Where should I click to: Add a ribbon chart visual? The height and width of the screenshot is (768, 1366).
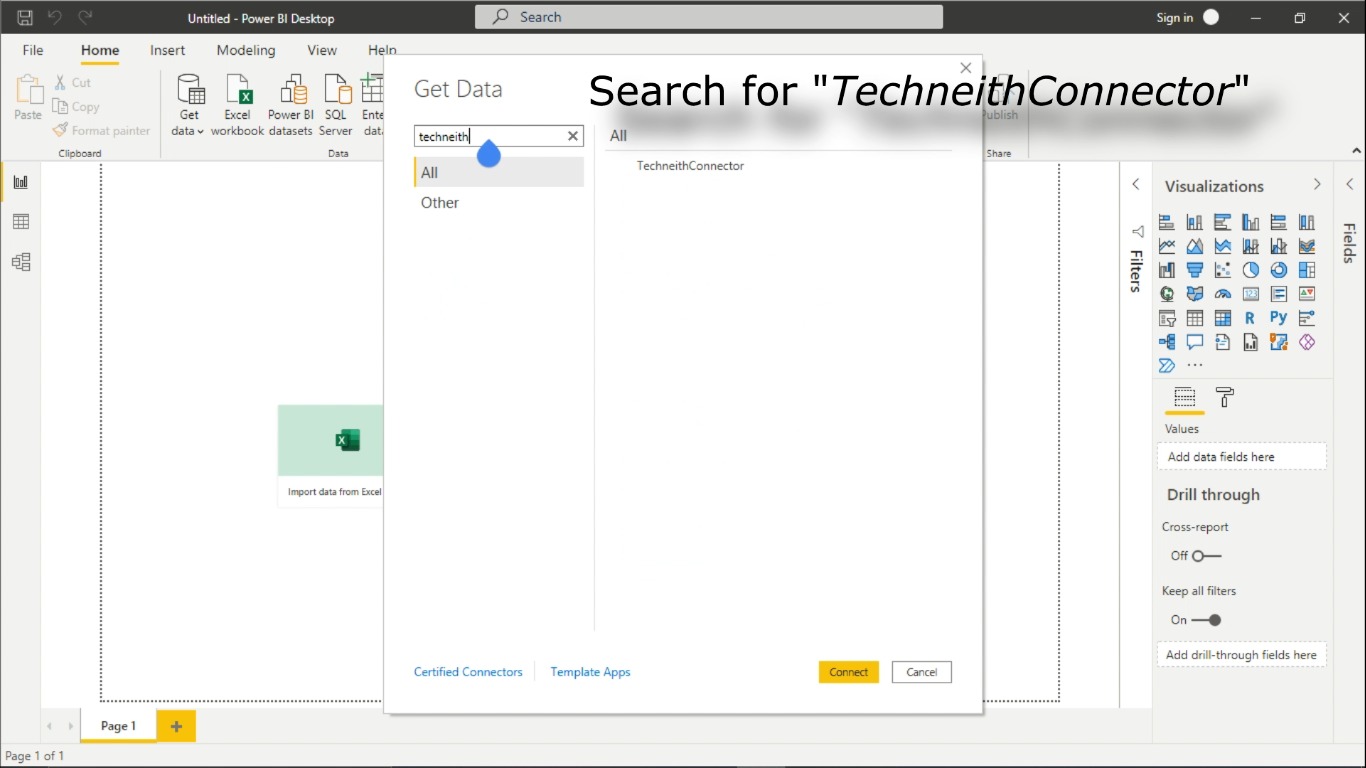click(x=1307, y=246)
